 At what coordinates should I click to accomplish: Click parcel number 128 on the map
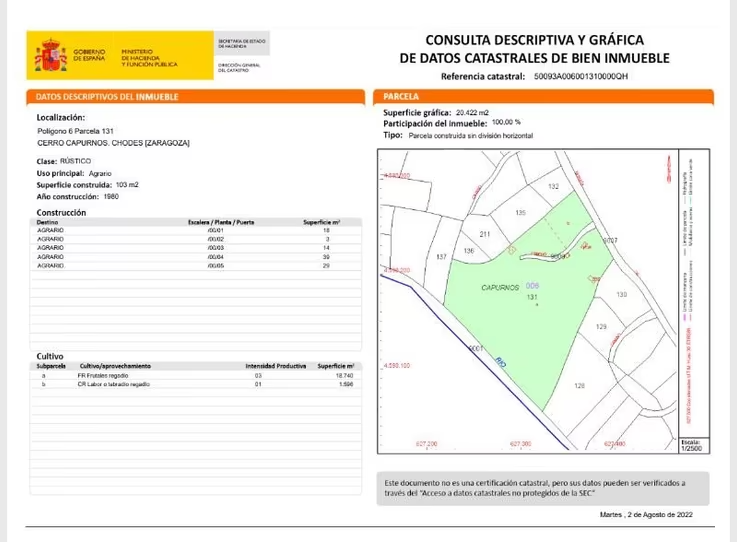(580, 385)
